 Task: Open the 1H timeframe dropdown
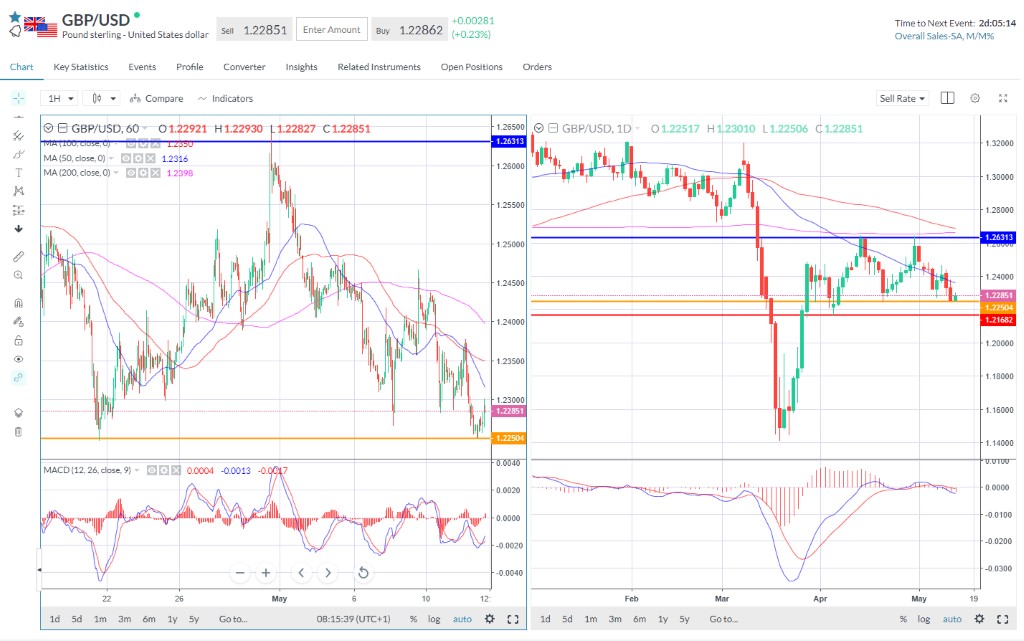58,98
